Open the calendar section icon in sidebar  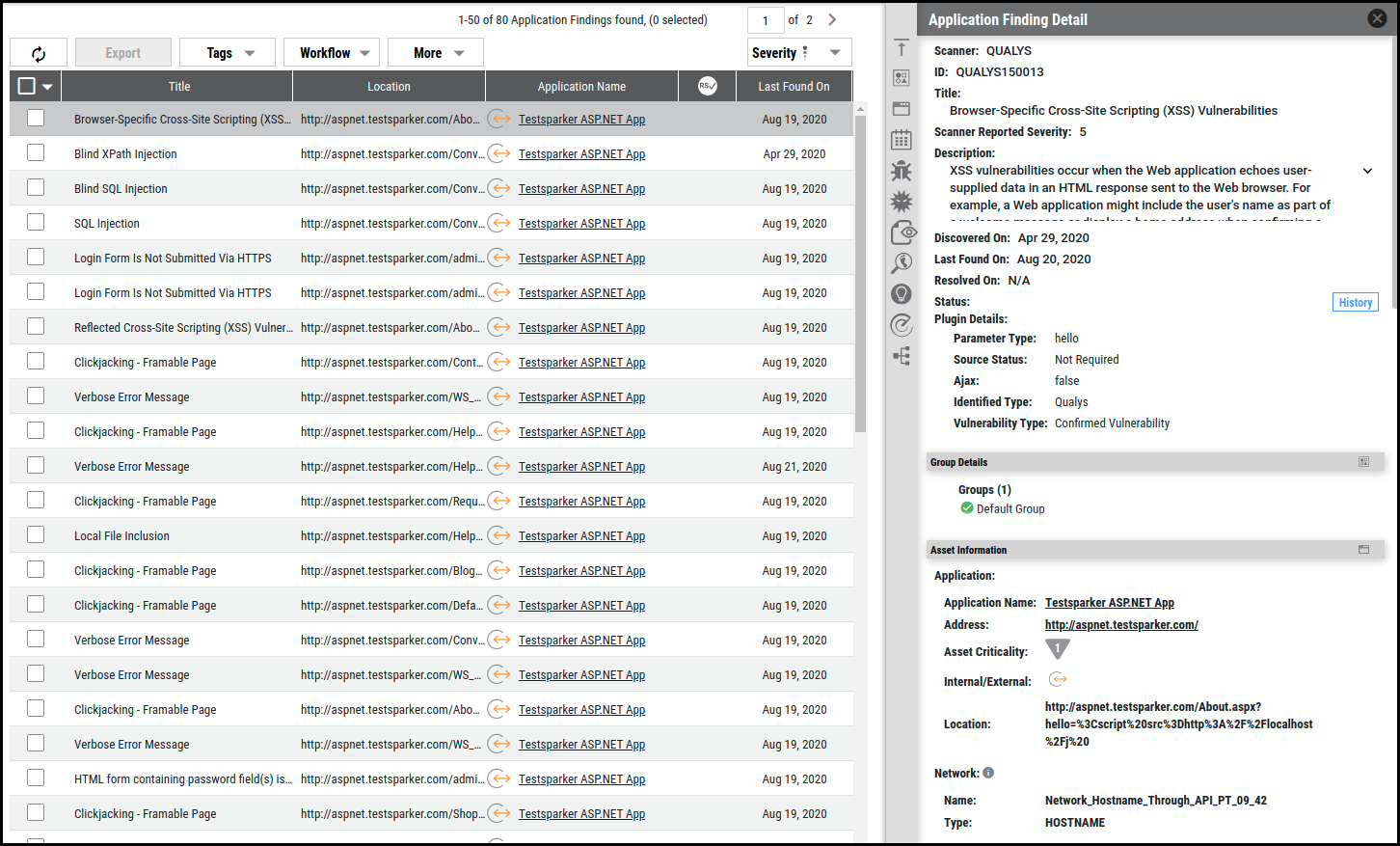pyautogui.click(x=901, y=139)
